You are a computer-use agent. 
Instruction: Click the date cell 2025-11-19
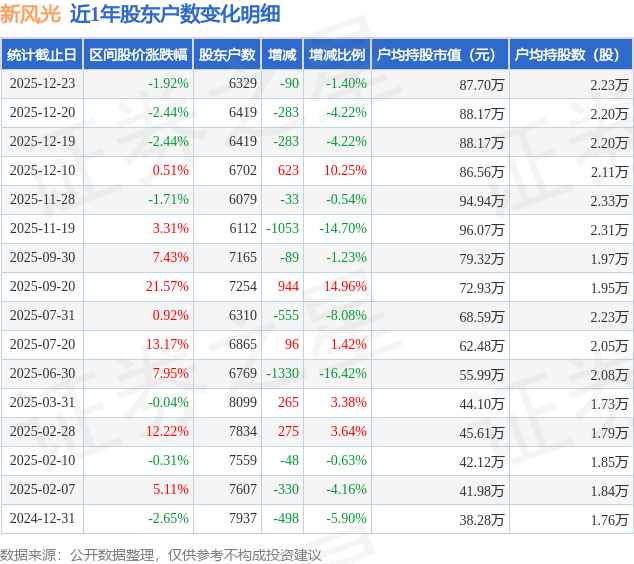tap(42, 228)
